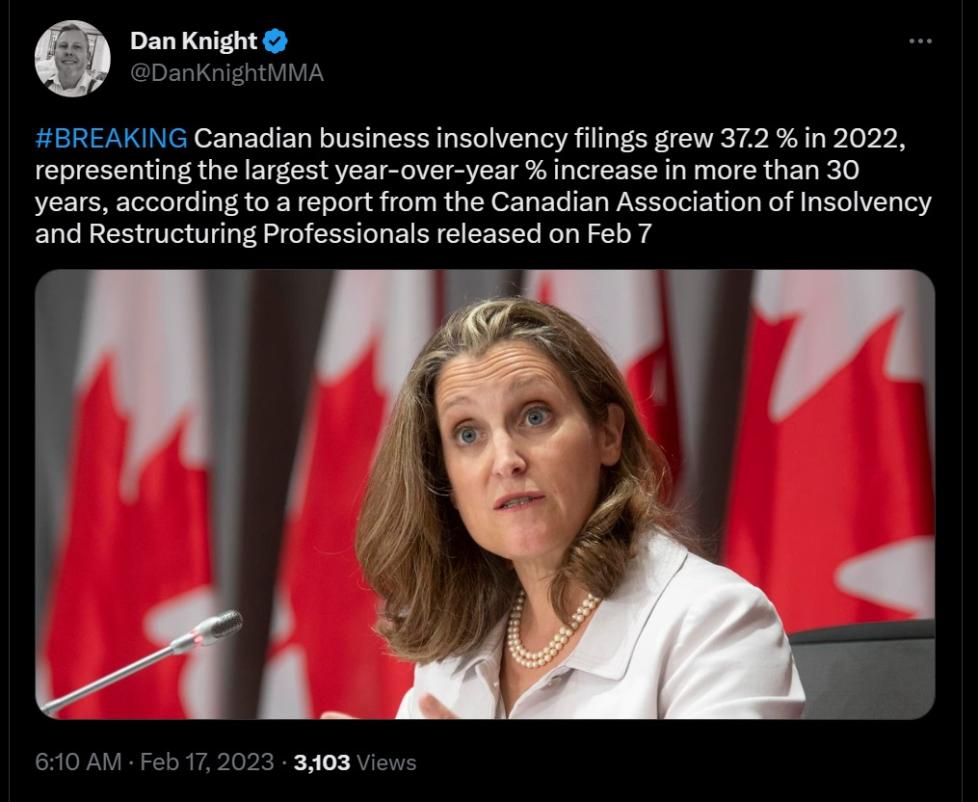The height and width of the screenshot is (802, 978).
Task: Click the #BREAKING hashtag
Action: [x=110, y=137]
